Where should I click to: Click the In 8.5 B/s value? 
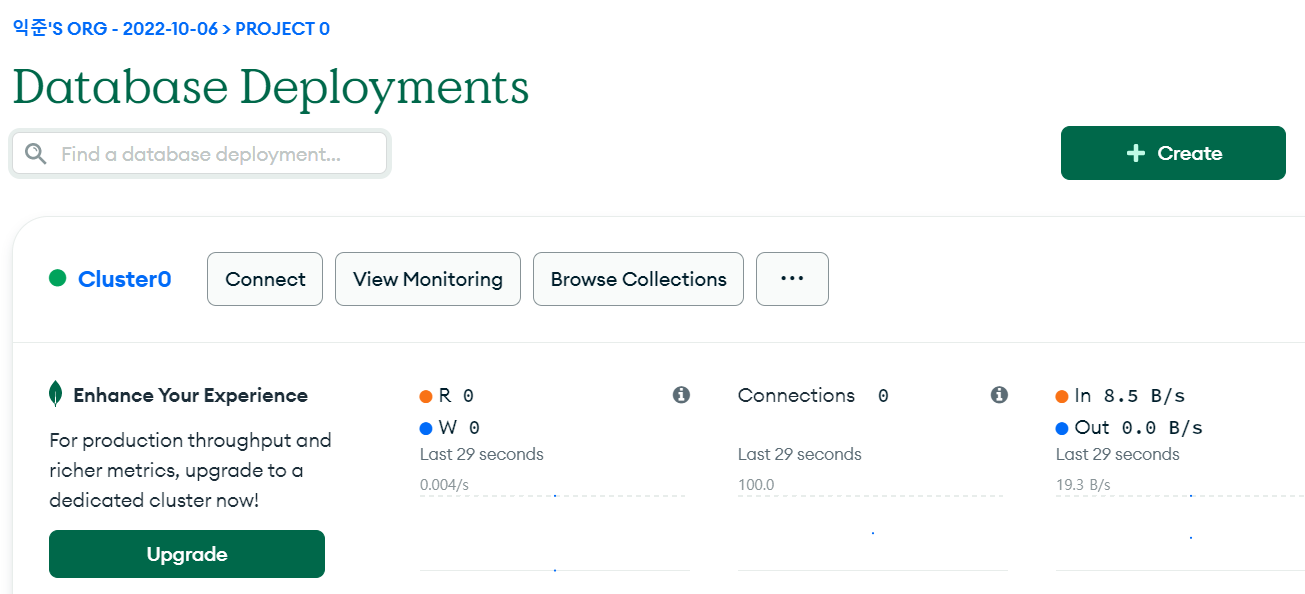click(1130, 395)
